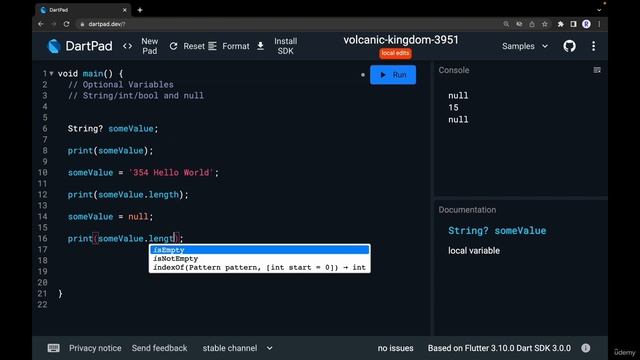
Task: Click the Reset button text
Action: point(194,46)
